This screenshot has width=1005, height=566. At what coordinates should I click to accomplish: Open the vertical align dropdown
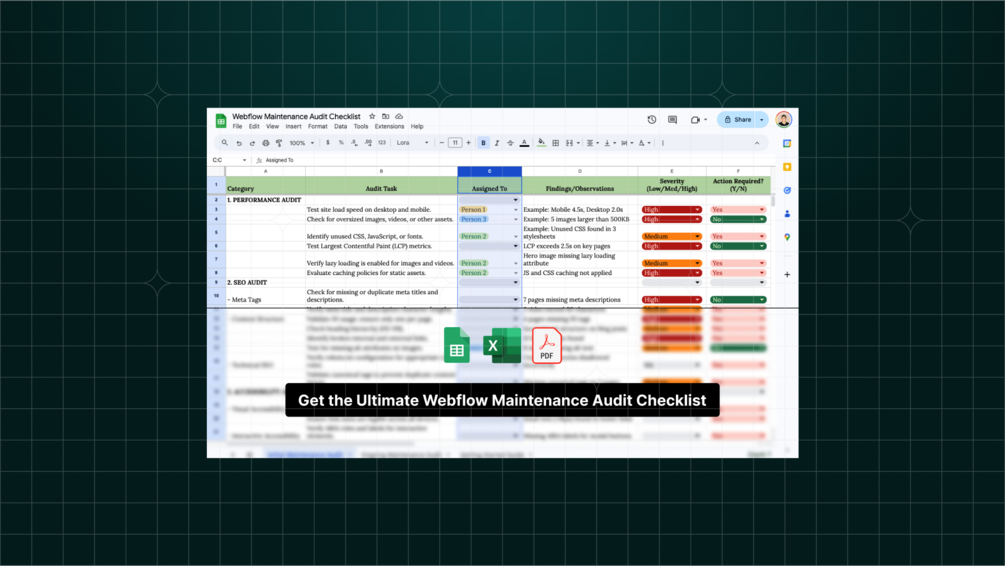[610, 143]
